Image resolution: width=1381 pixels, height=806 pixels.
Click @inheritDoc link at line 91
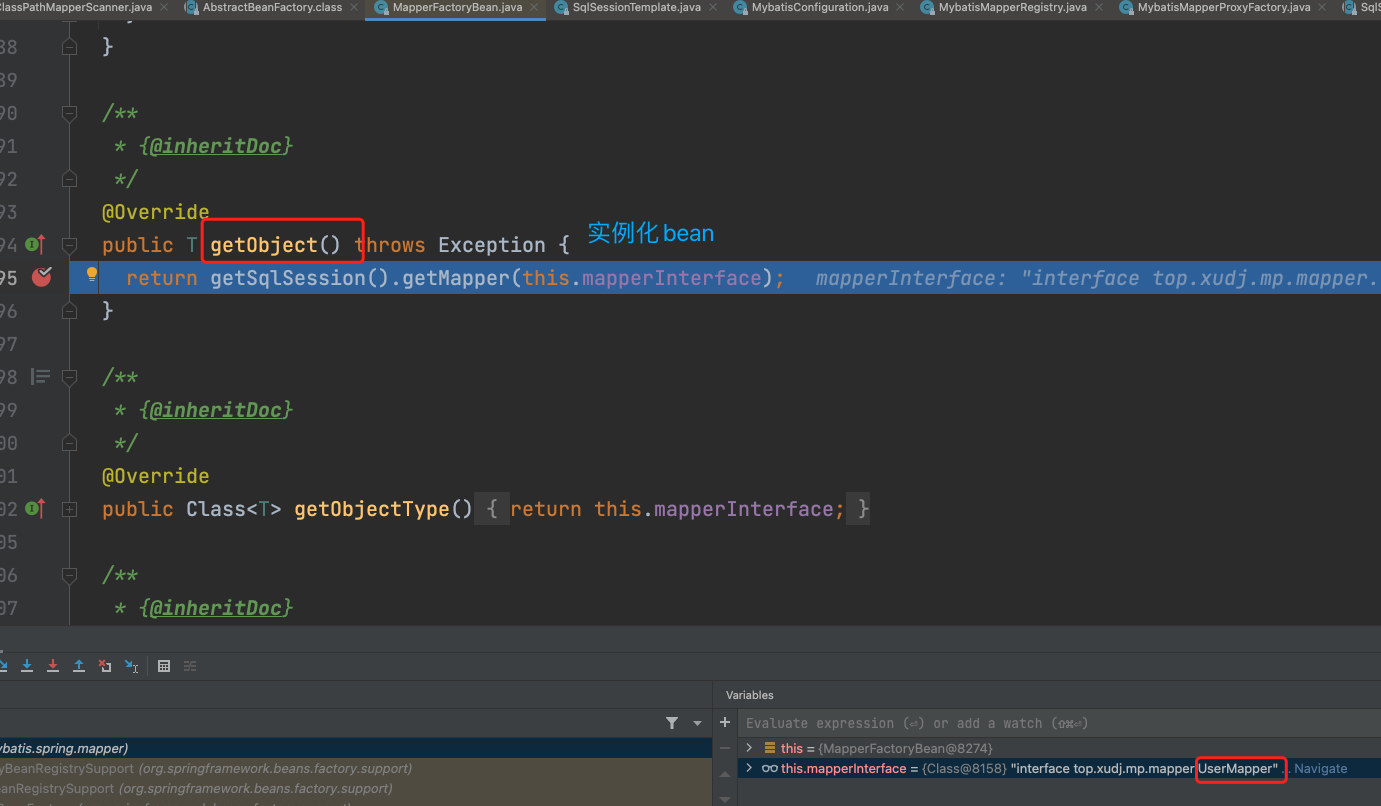click(x=217, y=146)
